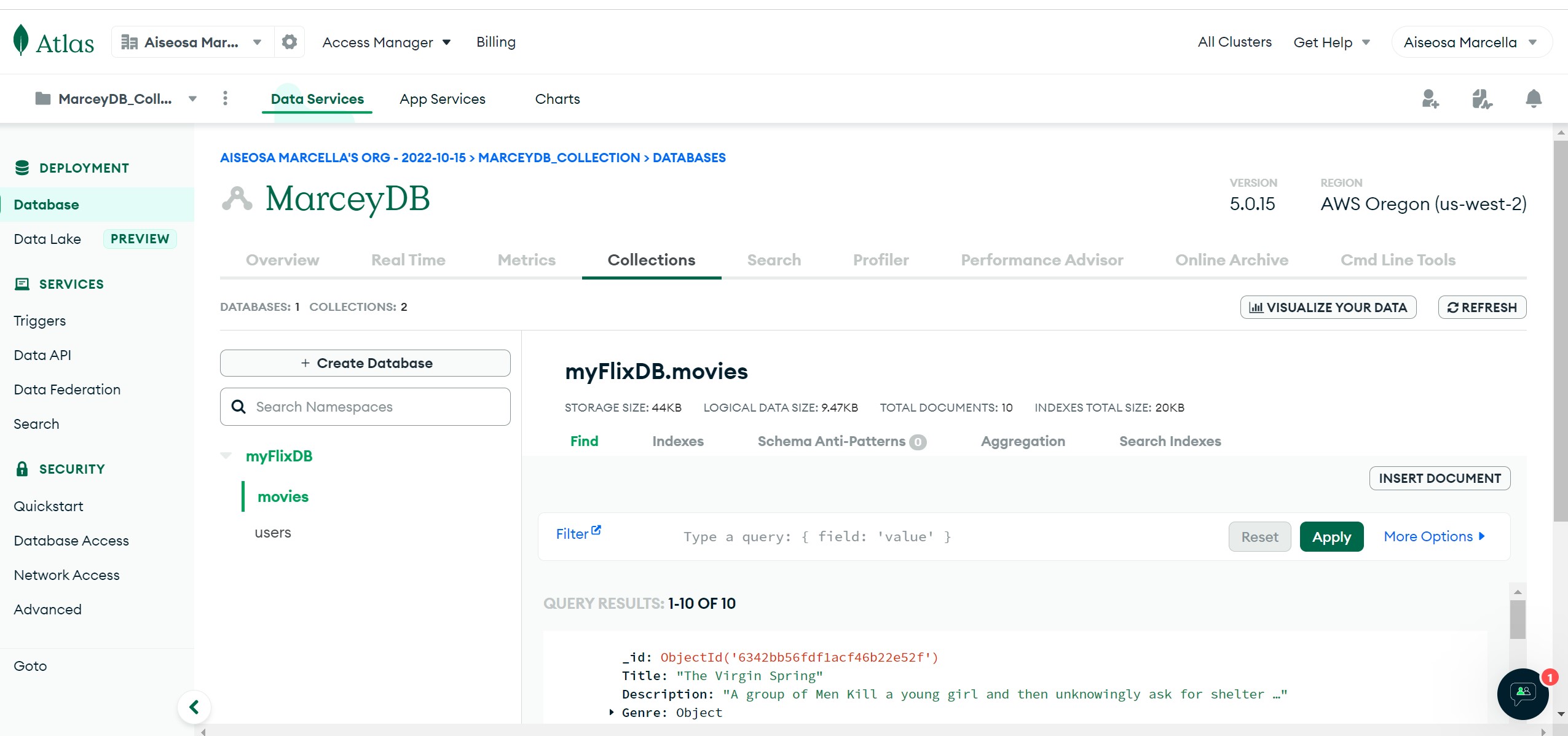Open the Cmd Line Tools tab

coord(1398,260)
